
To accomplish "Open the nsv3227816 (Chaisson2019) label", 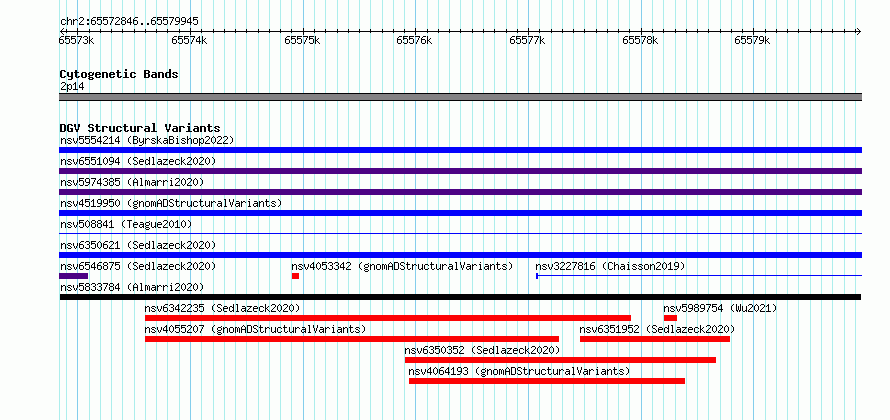I will click(x=611, y=266).
